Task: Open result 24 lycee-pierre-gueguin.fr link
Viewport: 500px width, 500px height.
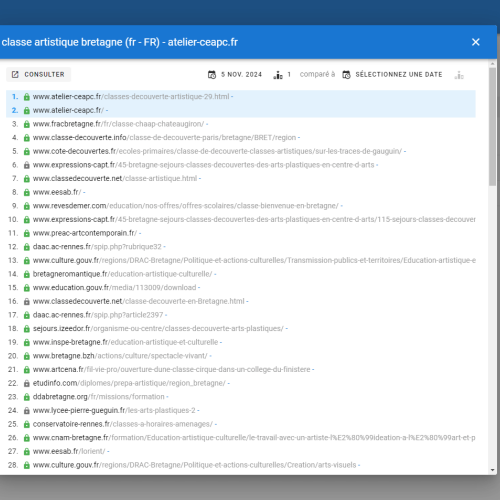Action: tap(114, 411)
